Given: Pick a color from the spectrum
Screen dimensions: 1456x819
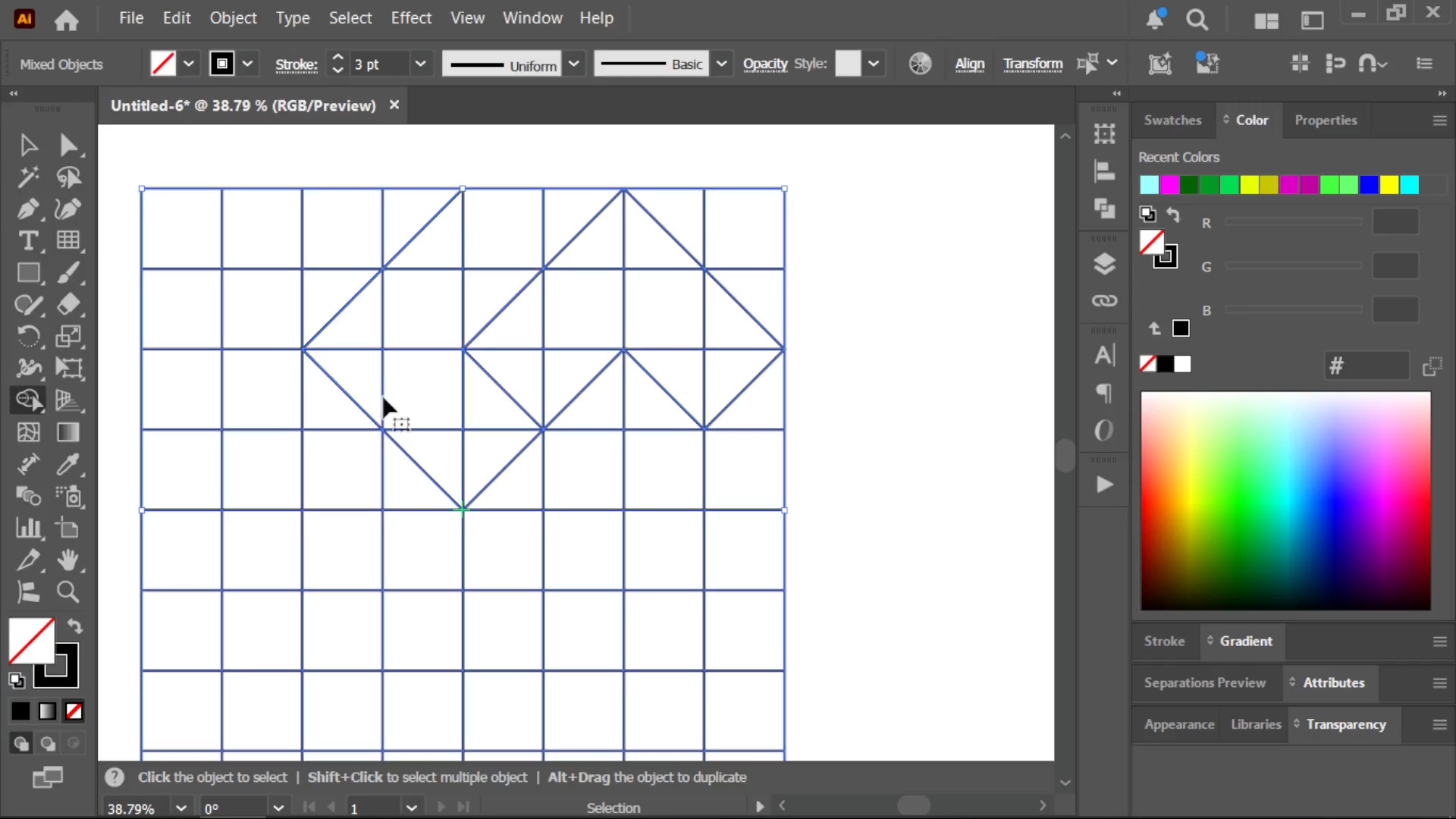Looking at the screenshot, I should tap(1285, 500).
